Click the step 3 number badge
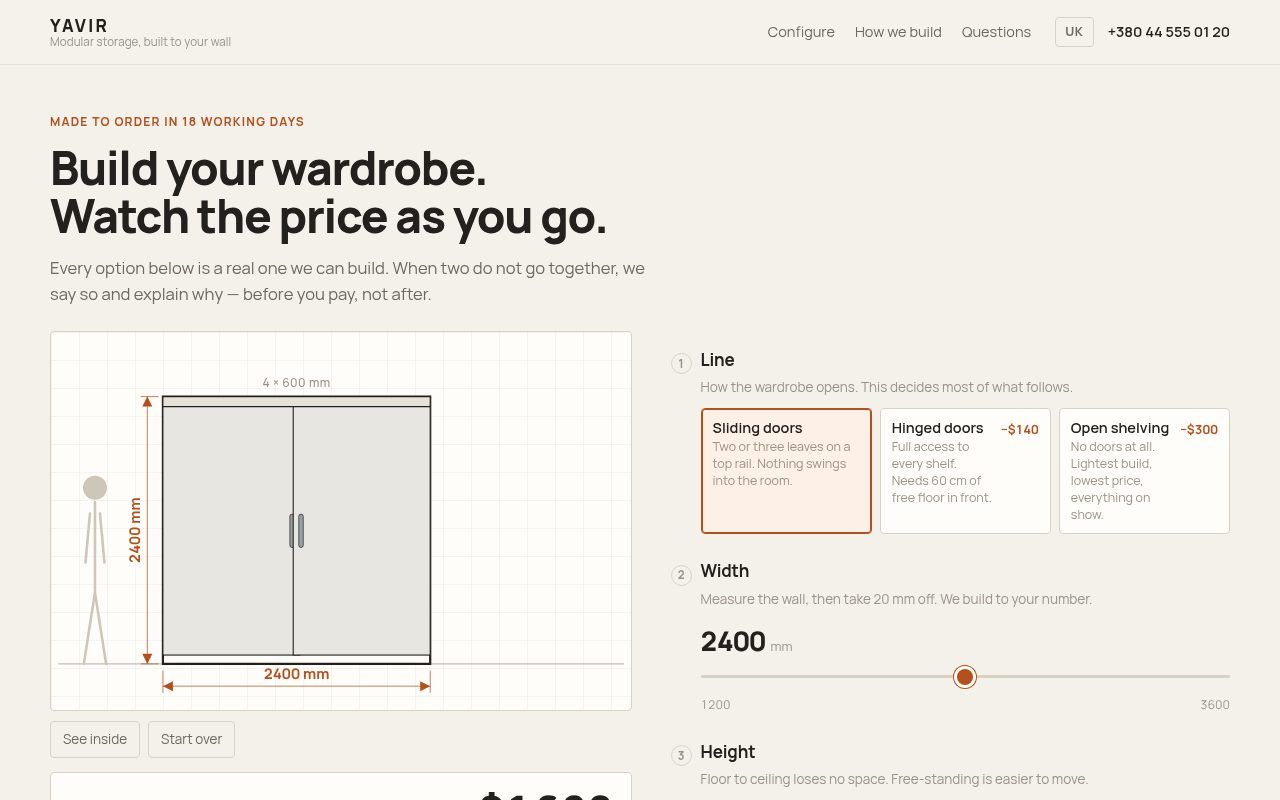 [x=681, y=755]
